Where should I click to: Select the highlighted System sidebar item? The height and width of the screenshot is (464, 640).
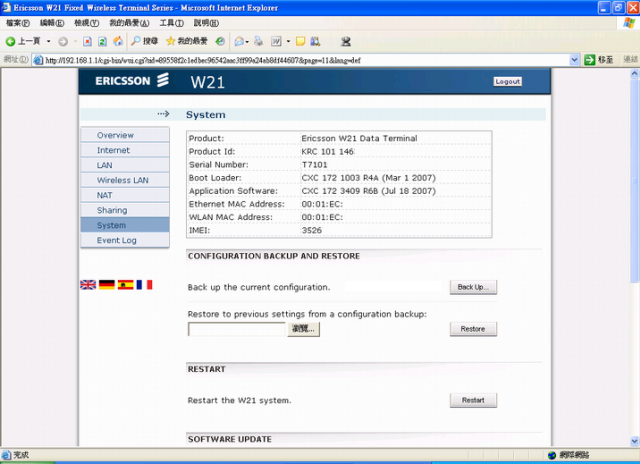pyautogui.click(x=125, y=225)
